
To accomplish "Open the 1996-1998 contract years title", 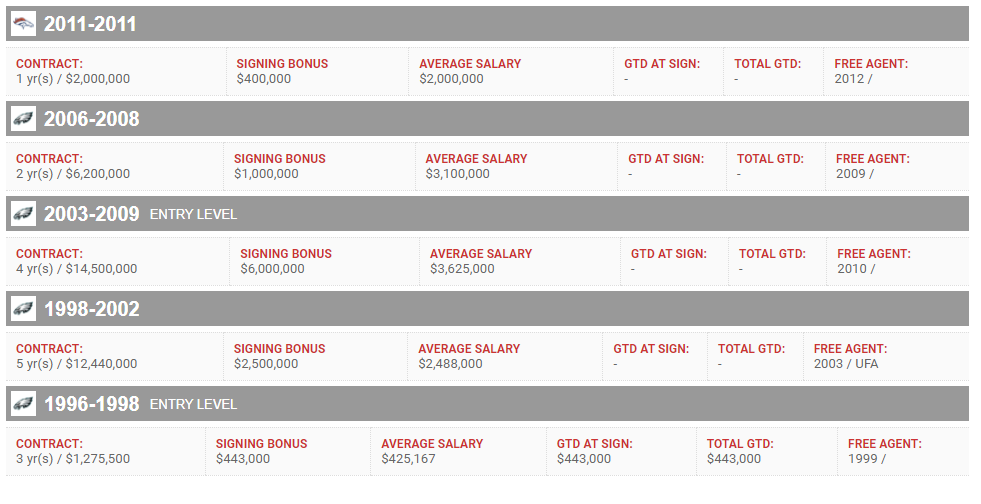I will (x=91, y=404).
